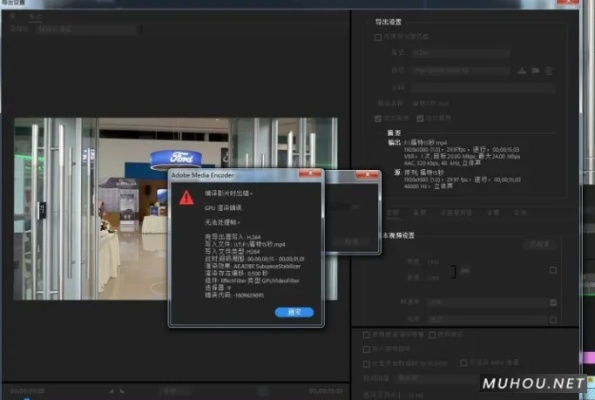Click the button in the dialog behind
Screen dimensions: 595x400
pos(351,241)
